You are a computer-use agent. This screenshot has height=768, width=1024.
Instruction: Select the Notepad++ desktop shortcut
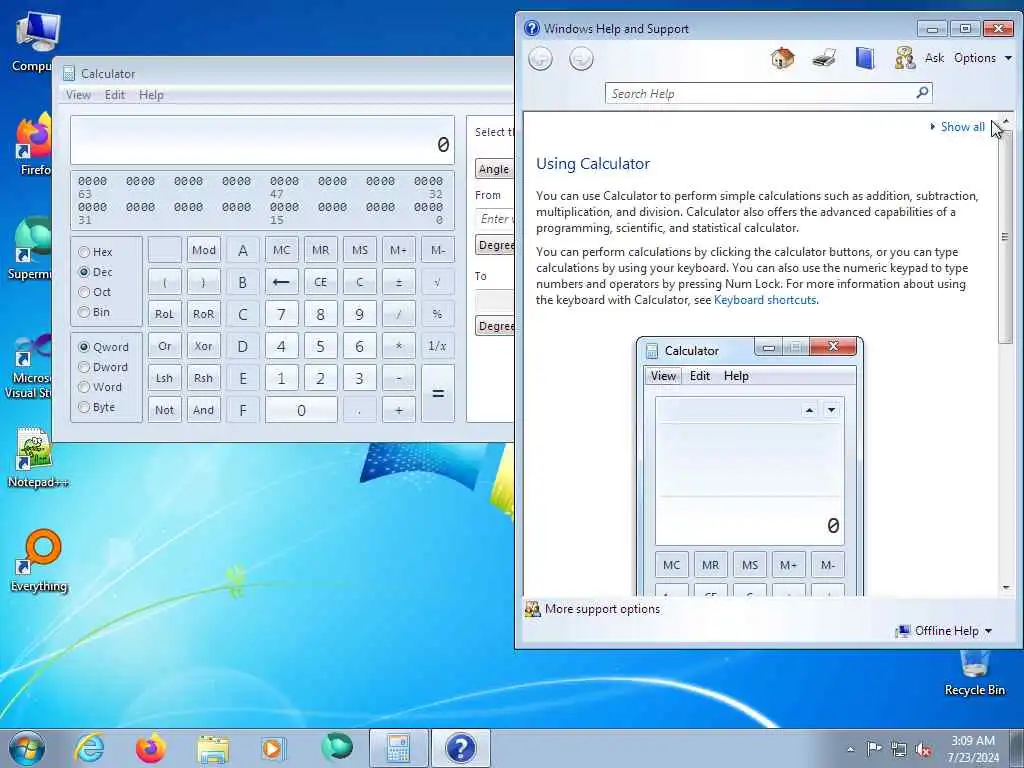click(38, 457)
